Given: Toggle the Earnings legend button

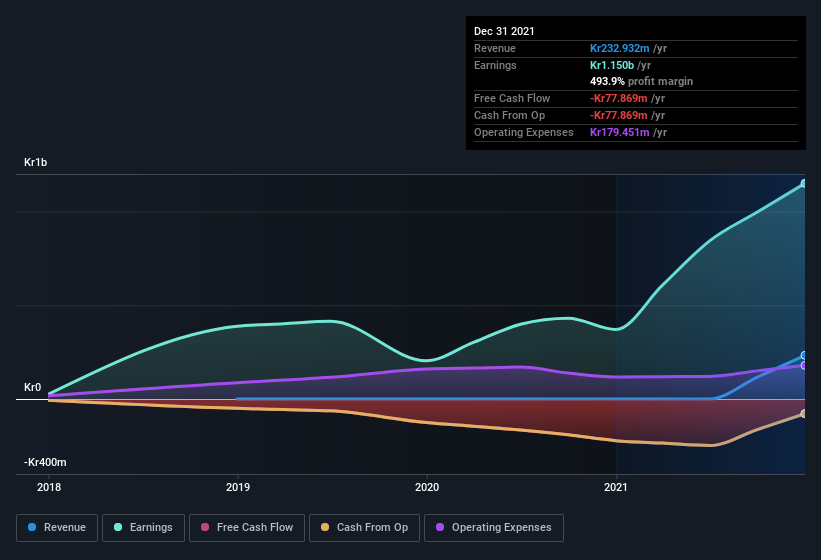Looking at the screenshot, I should 143,528.
